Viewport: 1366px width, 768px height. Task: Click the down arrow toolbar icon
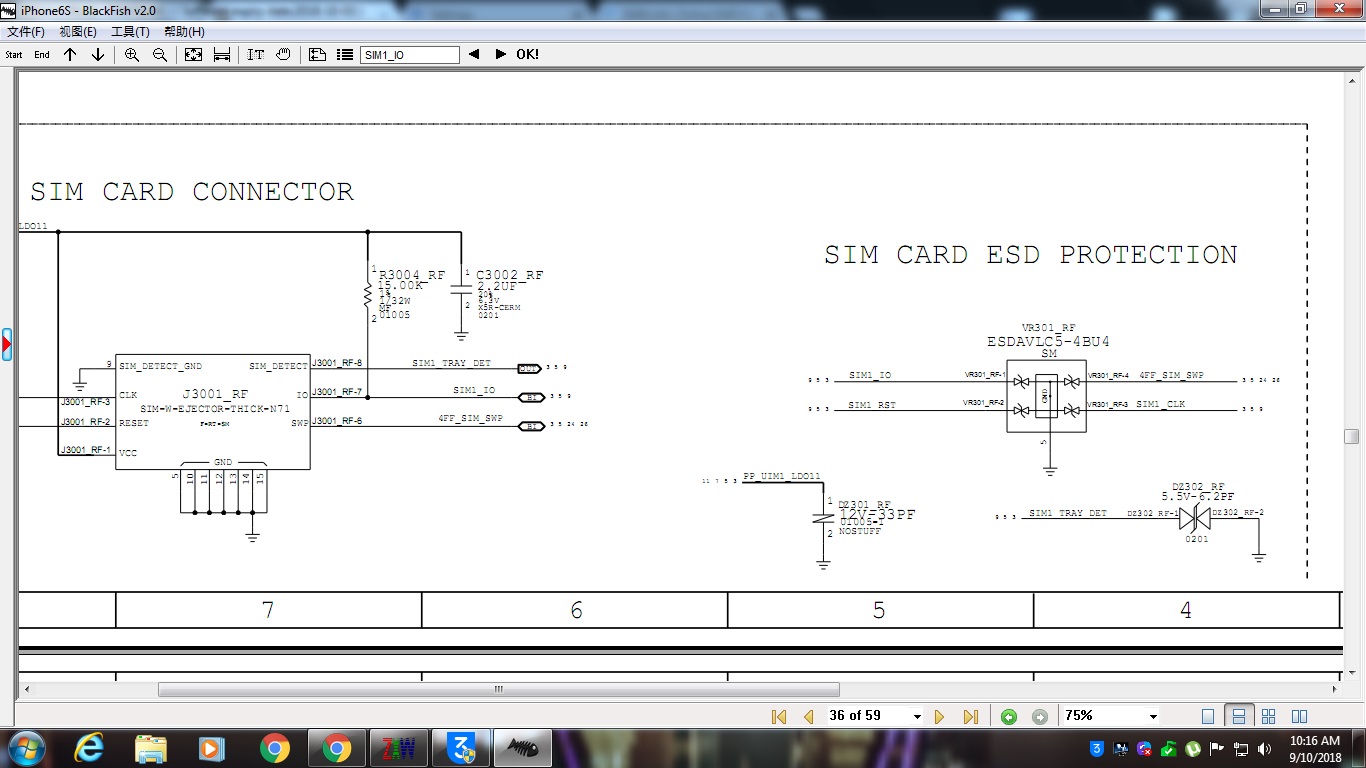98,55
